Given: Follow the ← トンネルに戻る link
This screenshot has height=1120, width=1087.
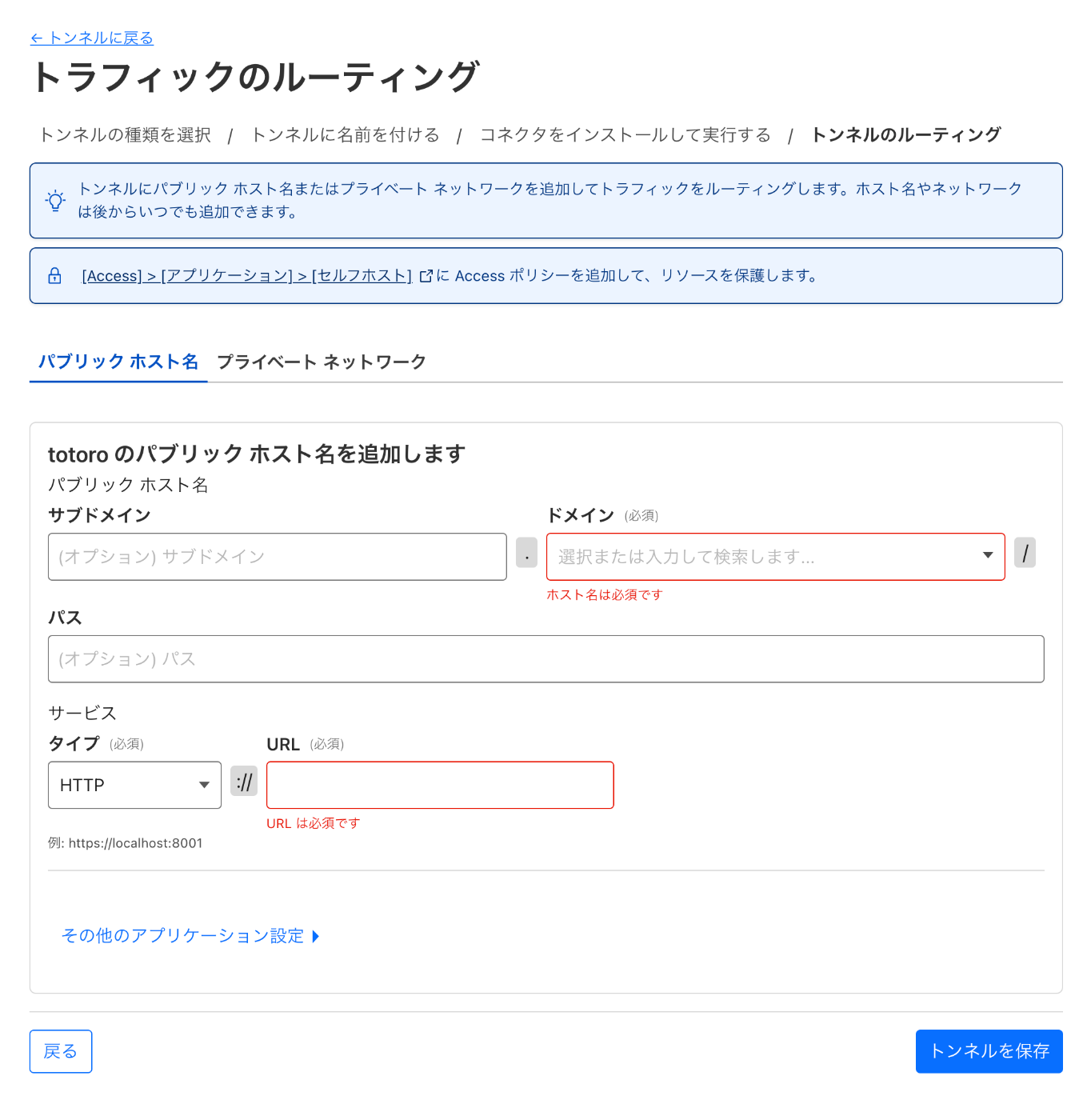Looking at the screenshot, I should pos(92,38).
